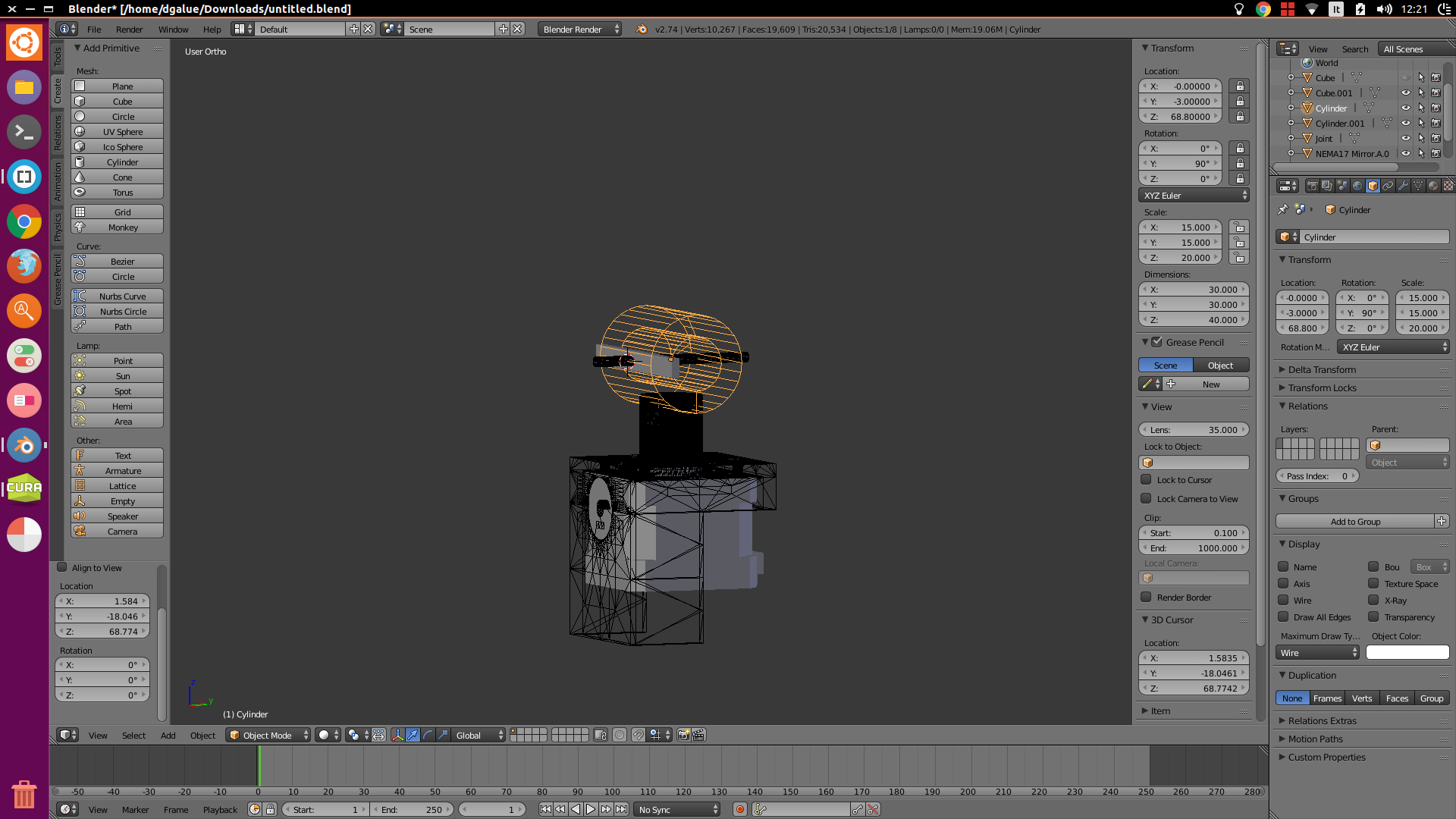This screenshot has width=1456, height=819.
Task: Switch Grease Pencil source to Object tab
Action: point(1220,365)
